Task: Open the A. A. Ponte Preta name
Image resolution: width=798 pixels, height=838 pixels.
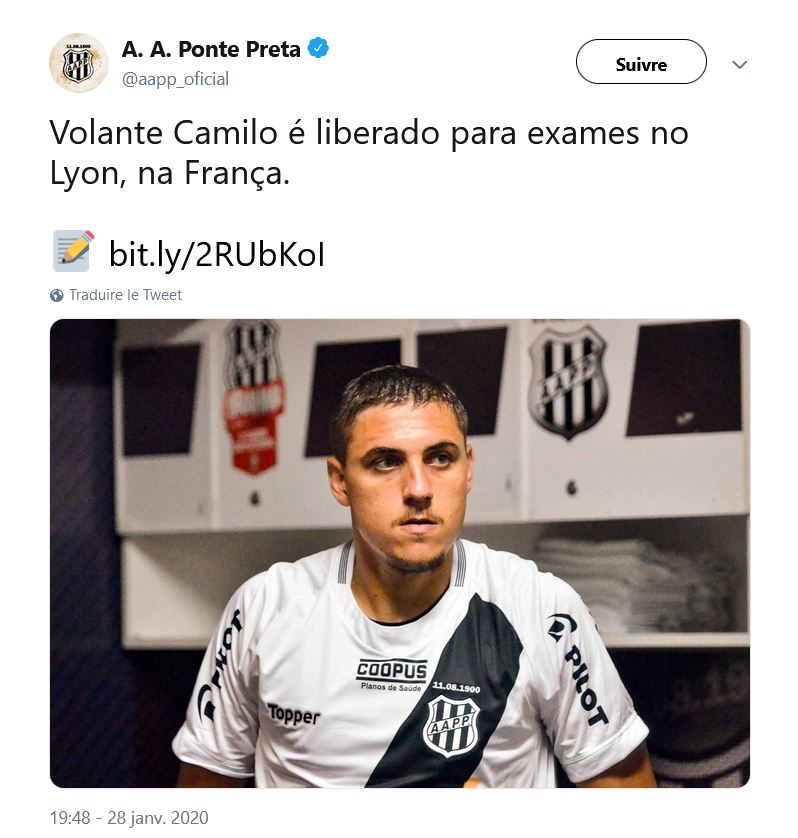Action: click(x=211, y=49)
